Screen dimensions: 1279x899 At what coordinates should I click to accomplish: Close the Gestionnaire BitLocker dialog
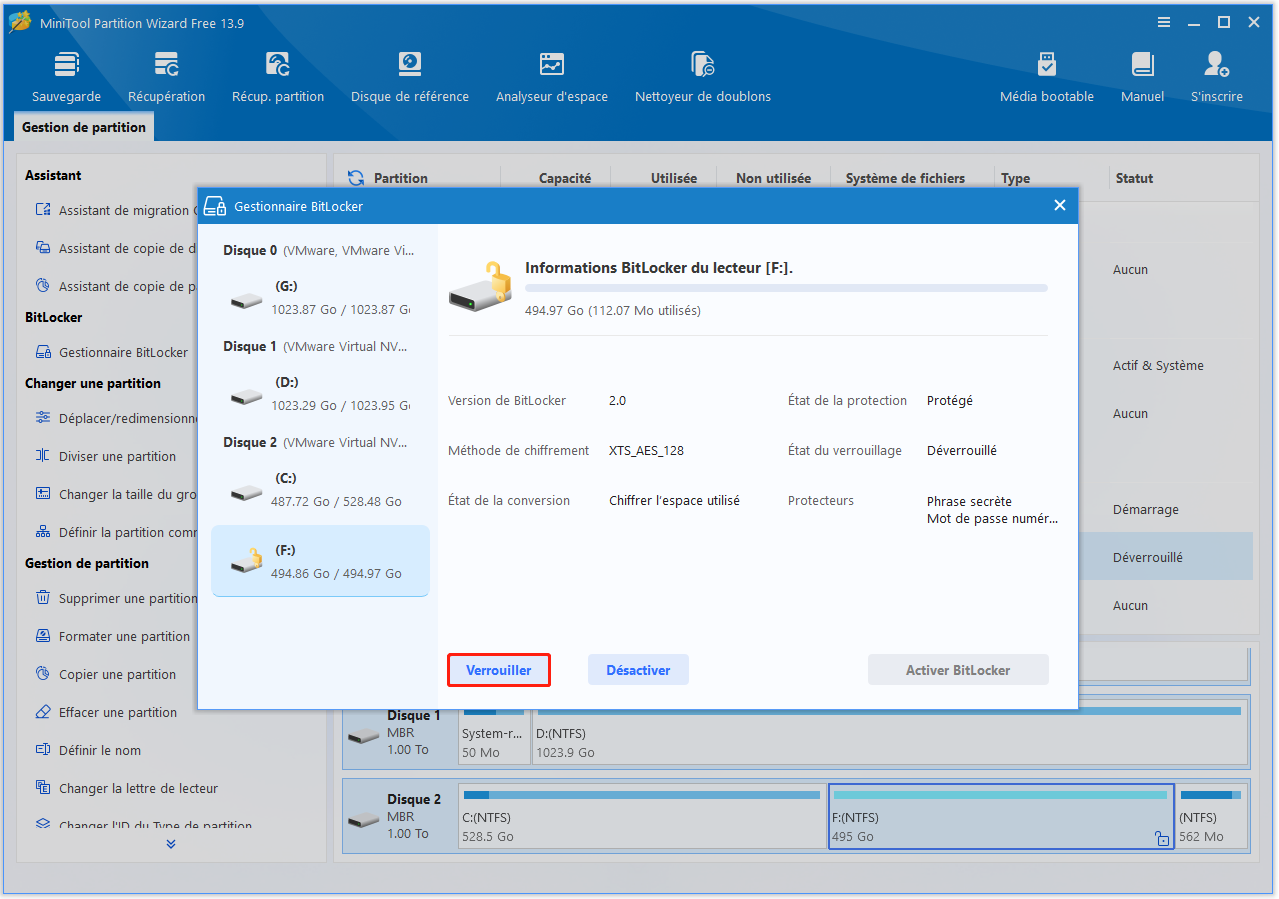1060,206
